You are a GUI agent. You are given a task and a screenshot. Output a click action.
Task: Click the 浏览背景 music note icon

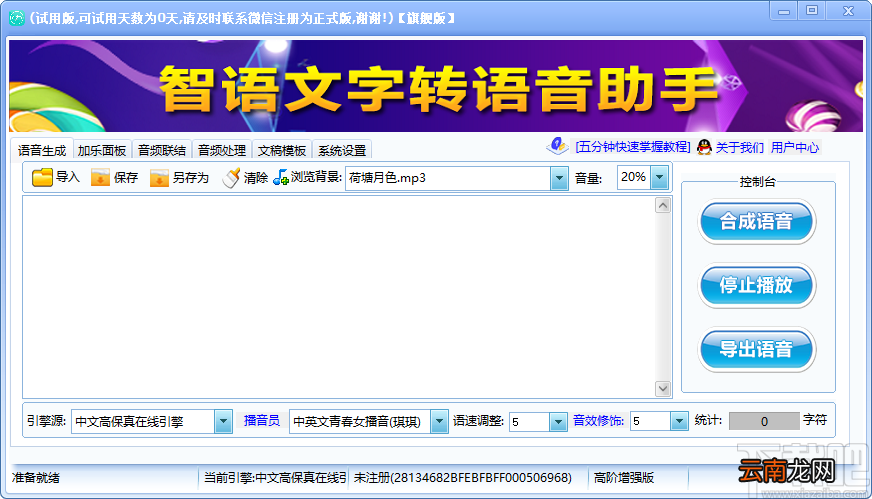(x=281, y=177)
